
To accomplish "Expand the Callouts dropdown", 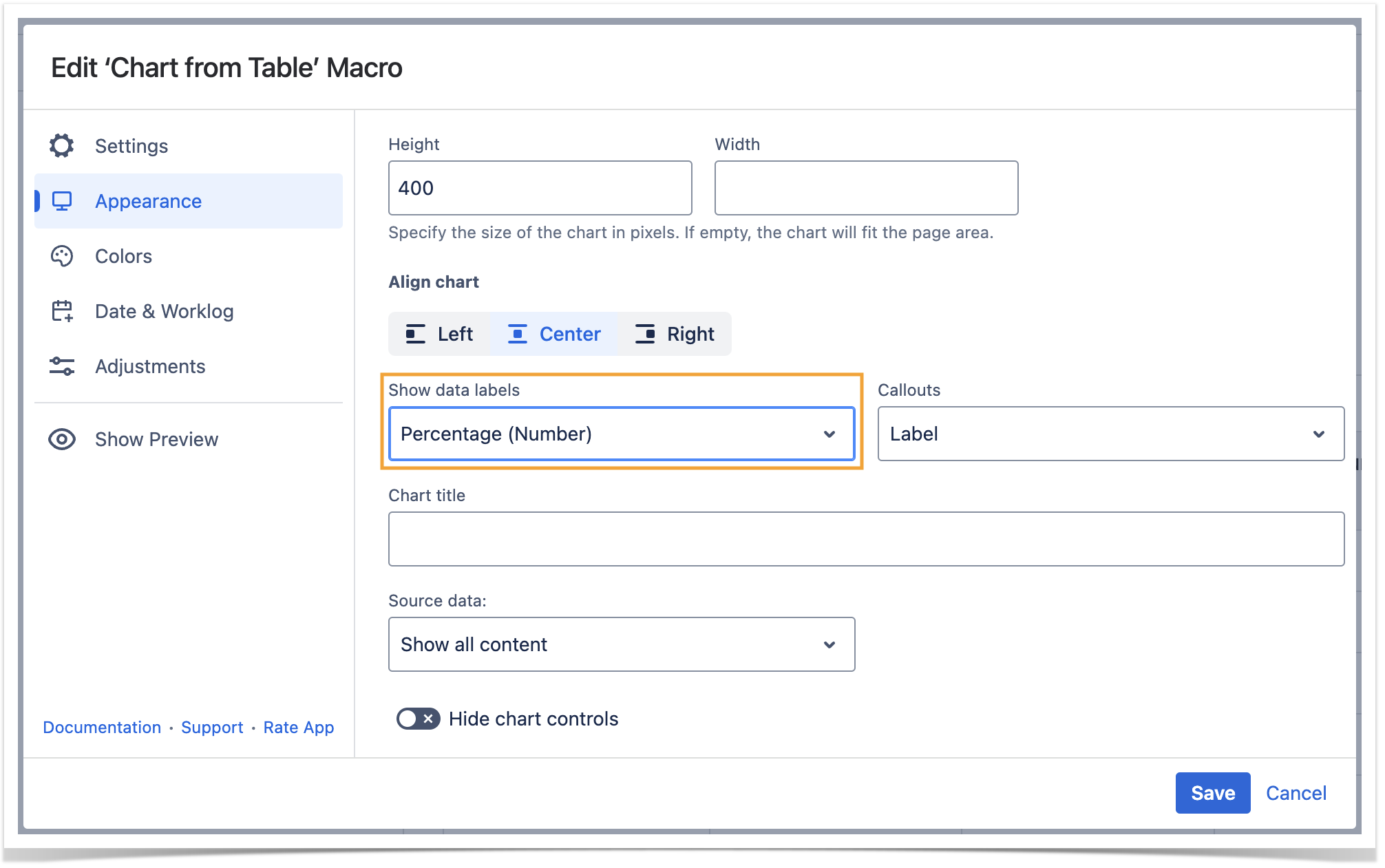I will (x=1110, y=434).
